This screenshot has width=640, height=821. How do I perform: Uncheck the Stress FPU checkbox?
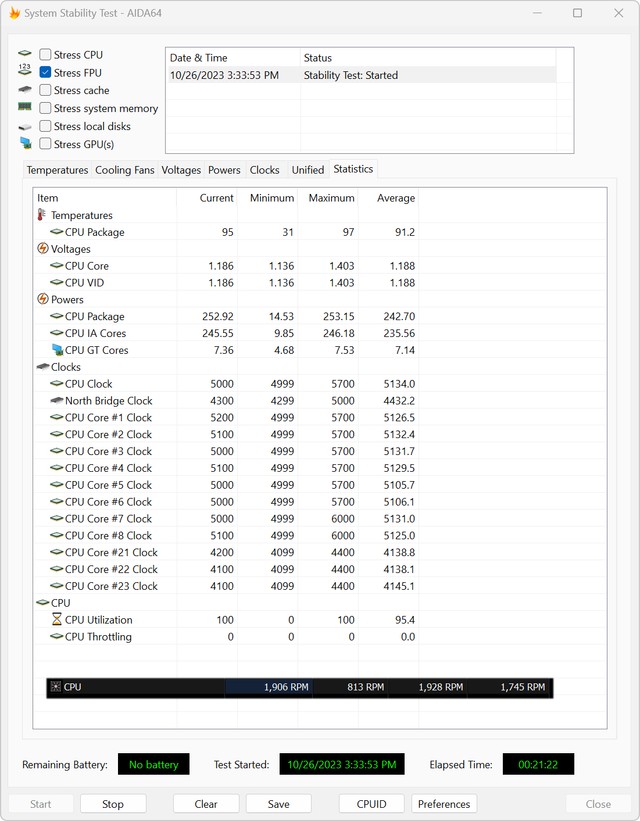[x=46, y=73]
